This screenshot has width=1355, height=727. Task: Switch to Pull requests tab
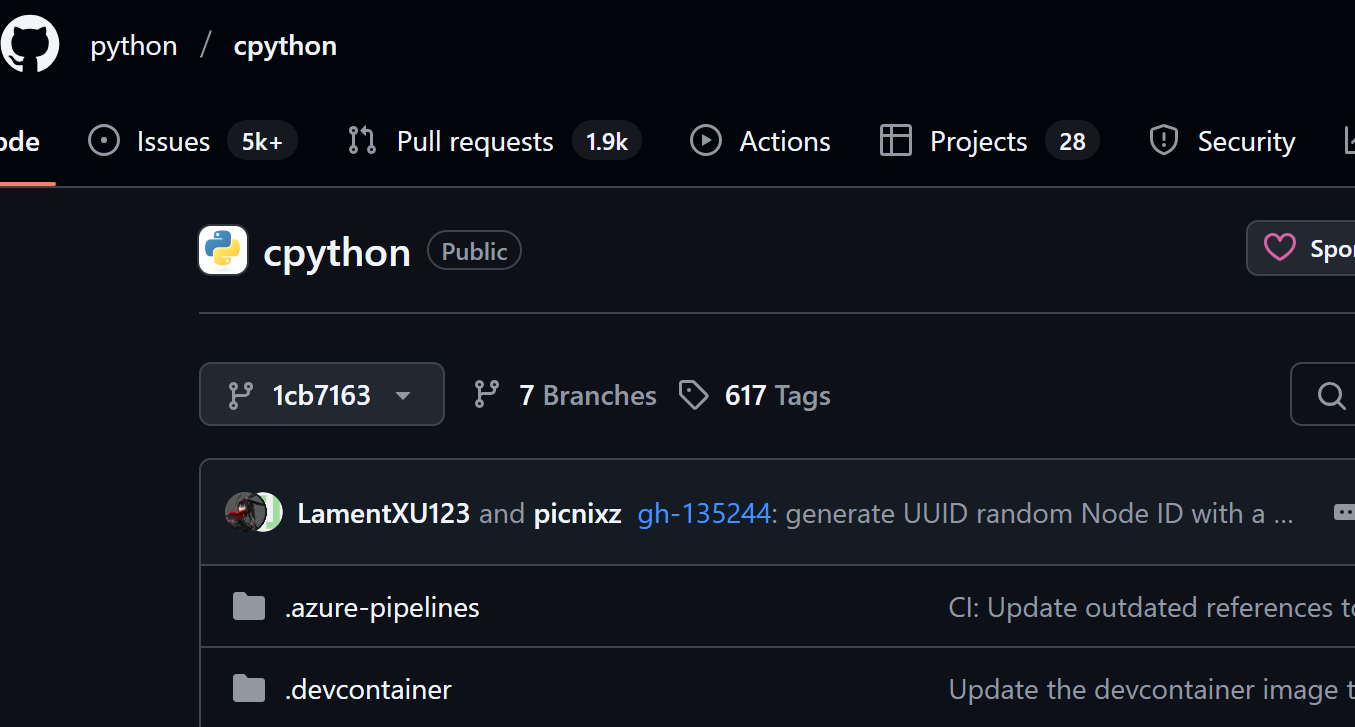coord(494,141)
